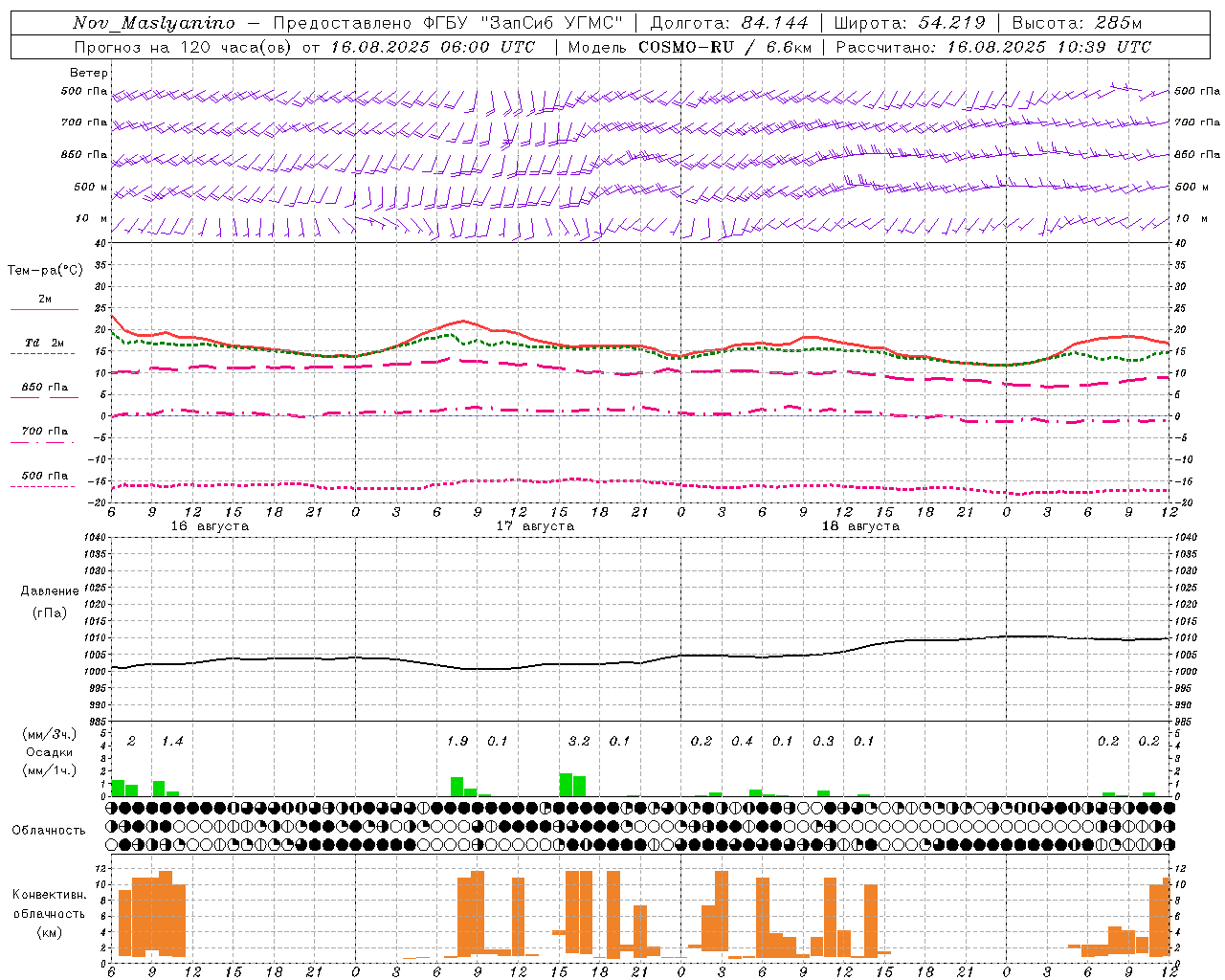This screenshot has width=1225, height=980.
Task: Click the 500 гПа temperature legend label
Action: tap(44, 476)
